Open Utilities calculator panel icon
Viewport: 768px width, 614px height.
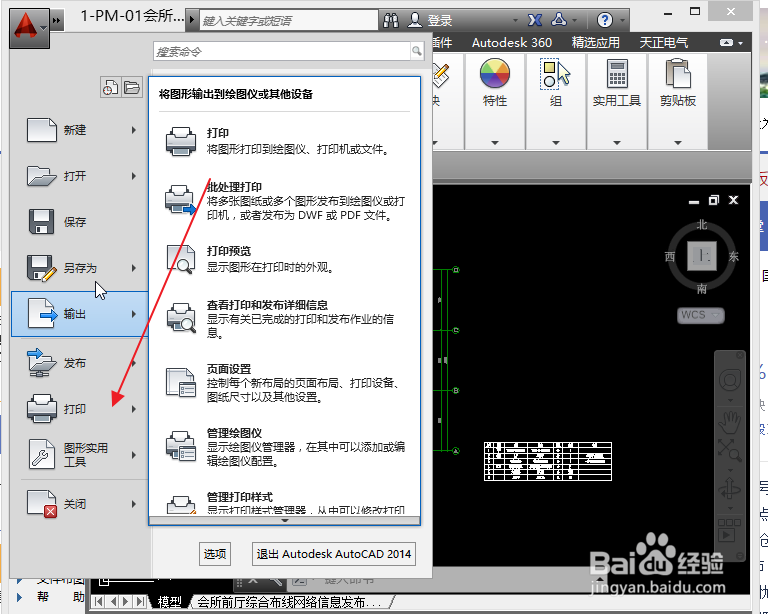coord(617,73)
